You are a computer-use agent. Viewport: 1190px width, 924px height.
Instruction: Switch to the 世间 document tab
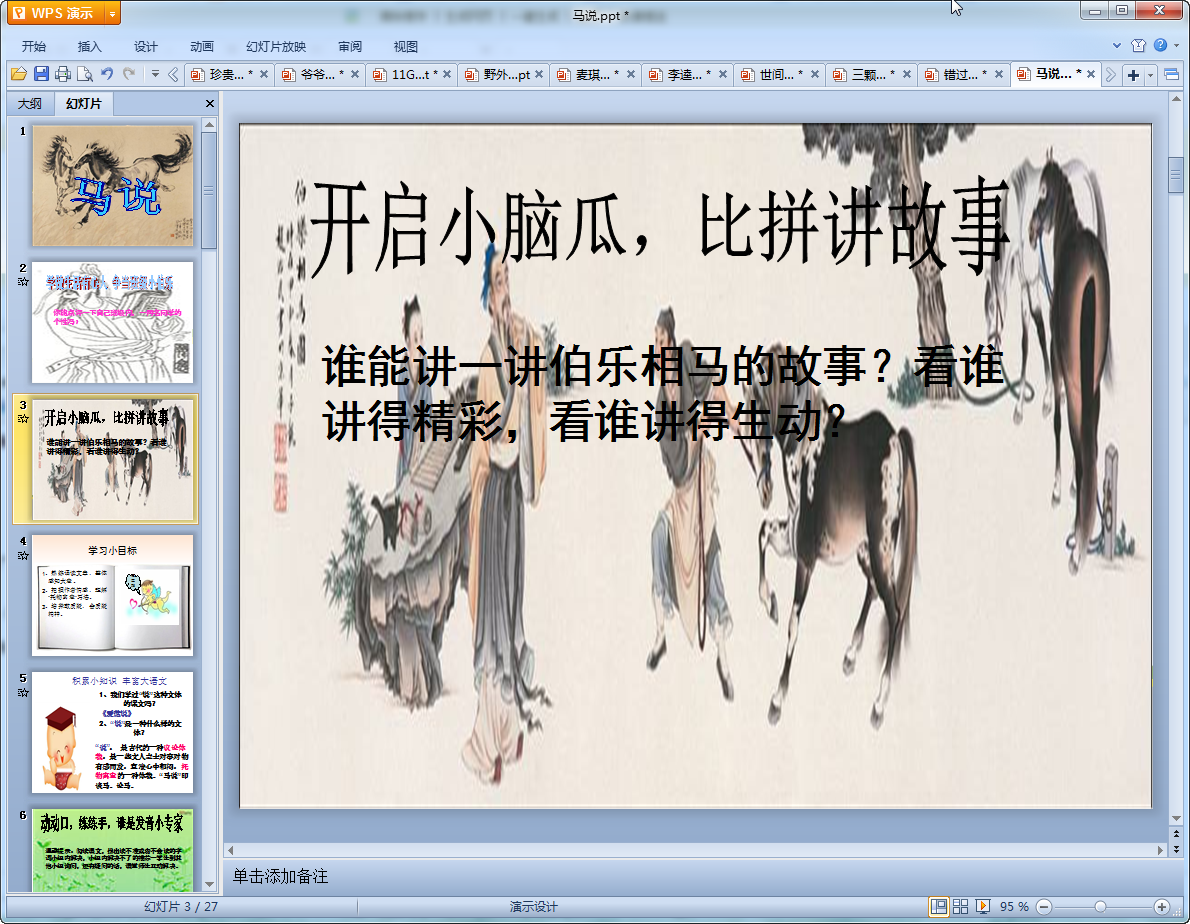(779, 74)
